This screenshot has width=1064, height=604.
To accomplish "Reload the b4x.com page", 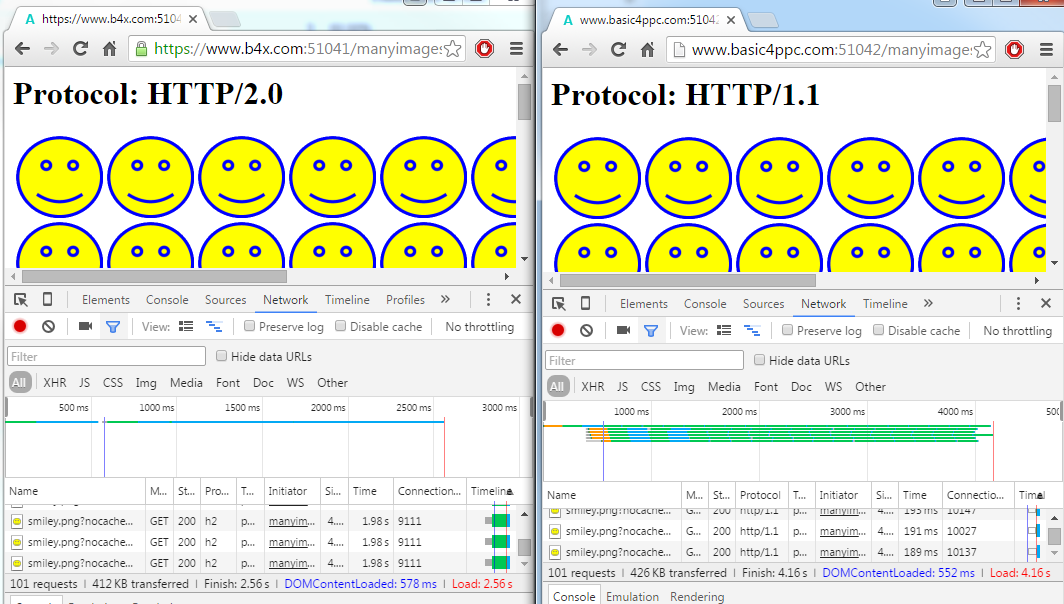I will pyautogui.click(x=81, y=49).
